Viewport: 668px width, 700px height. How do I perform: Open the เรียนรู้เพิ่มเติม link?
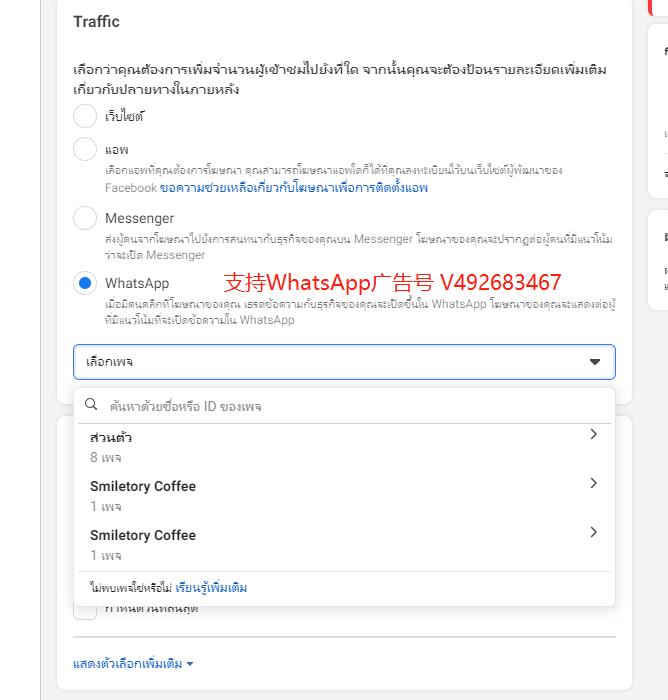point(211,588)
